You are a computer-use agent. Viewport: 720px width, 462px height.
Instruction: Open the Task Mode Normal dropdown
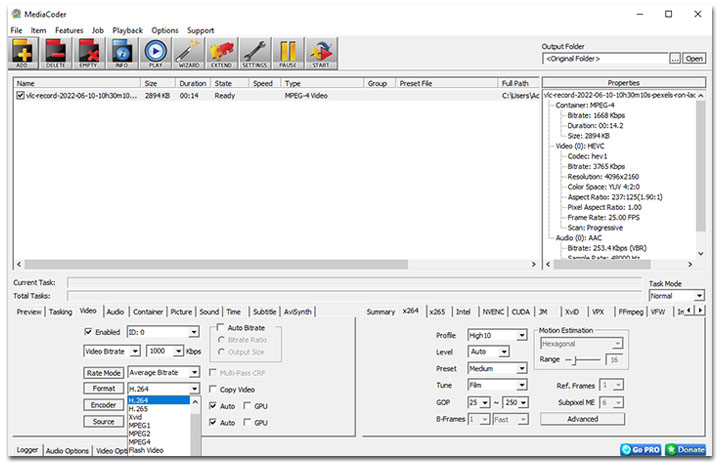(x=675, y=296)
